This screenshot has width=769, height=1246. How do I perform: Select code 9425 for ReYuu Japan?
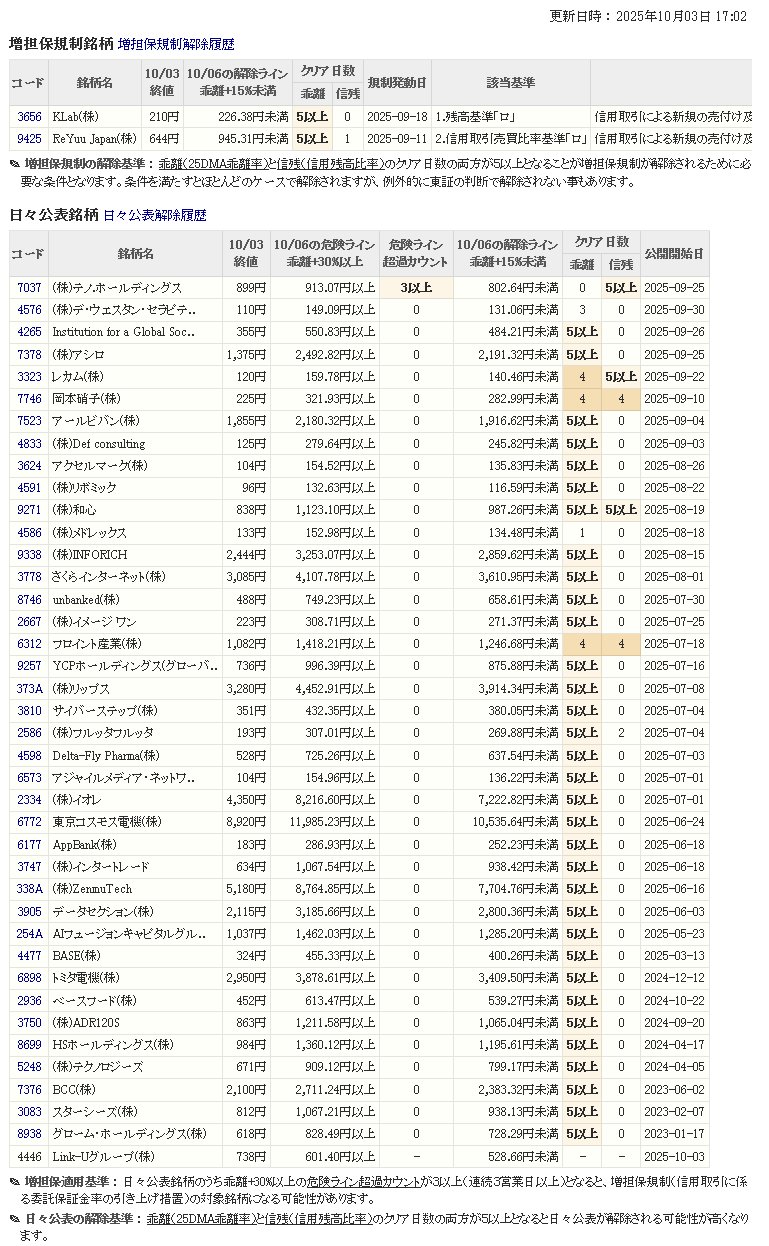29,139
